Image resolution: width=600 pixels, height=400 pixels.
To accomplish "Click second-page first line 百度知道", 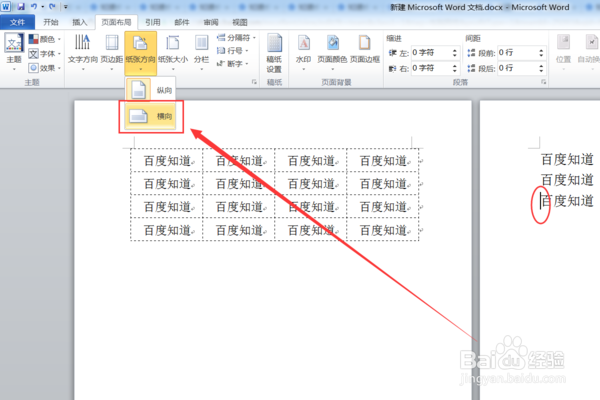I will pos(567,159).
